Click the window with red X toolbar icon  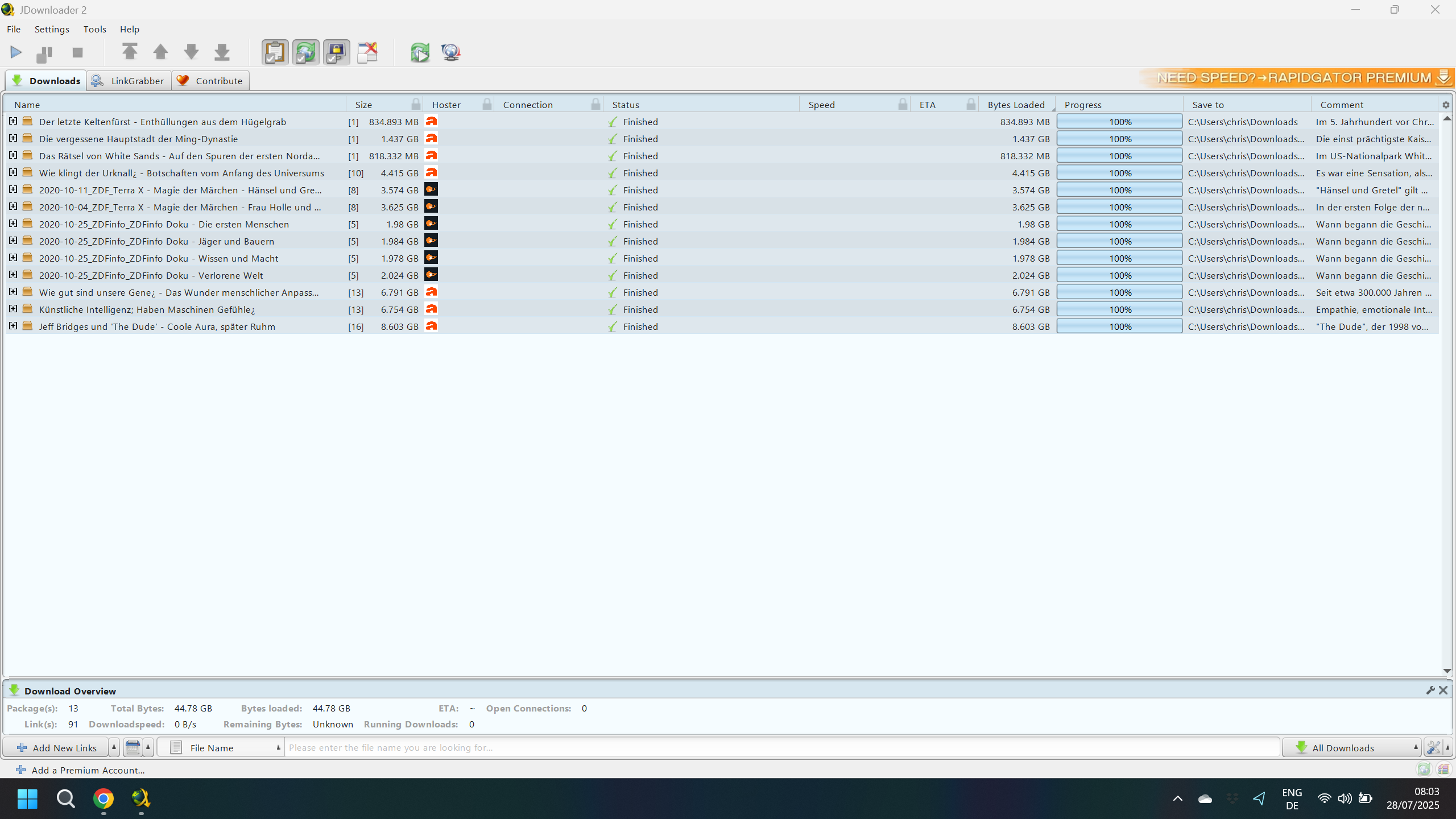coord(367,52)
